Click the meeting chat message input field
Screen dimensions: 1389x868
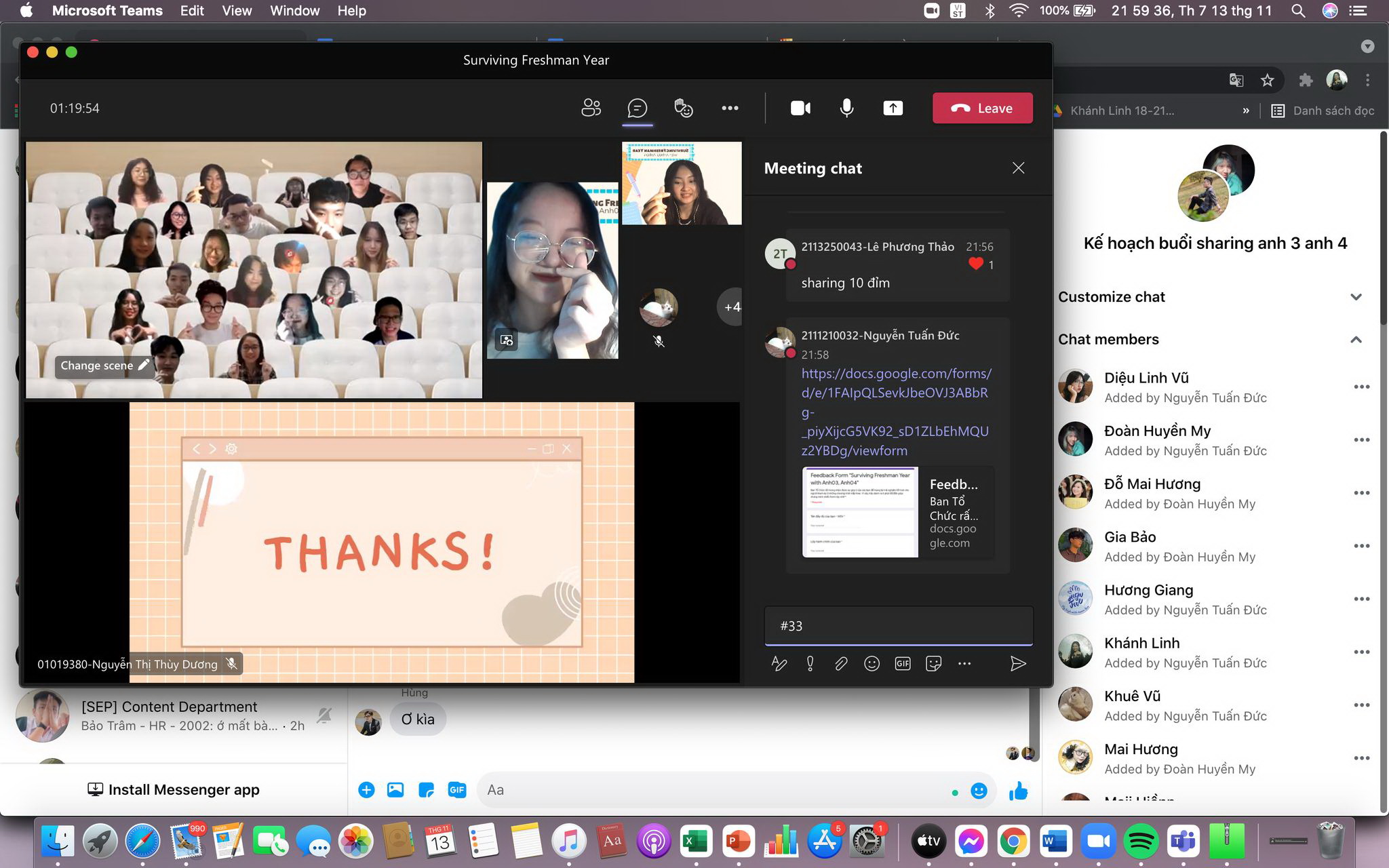click(898, 626)
